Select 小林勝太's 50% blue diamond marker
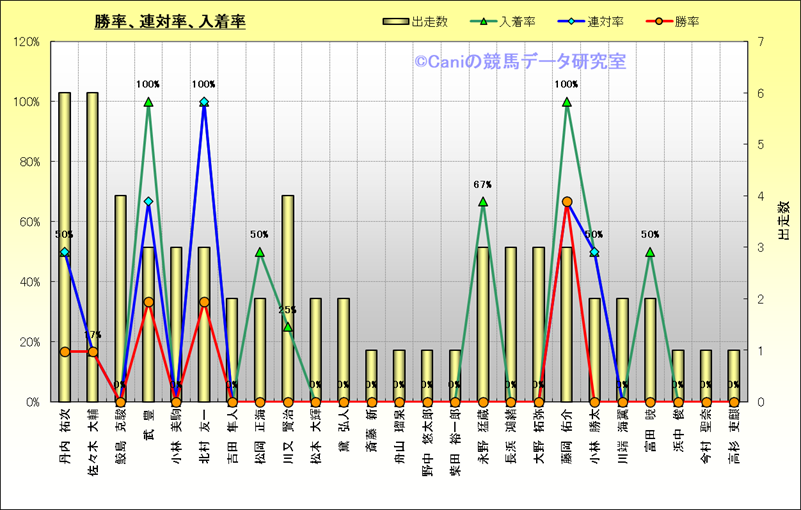801x510 pixels. tap(594, 252)
